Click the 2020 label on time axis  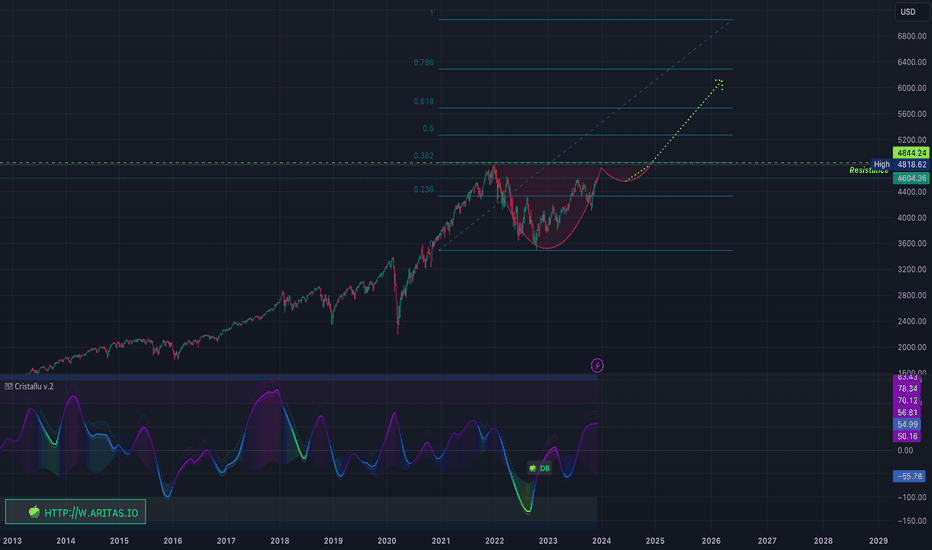(387, 540)
